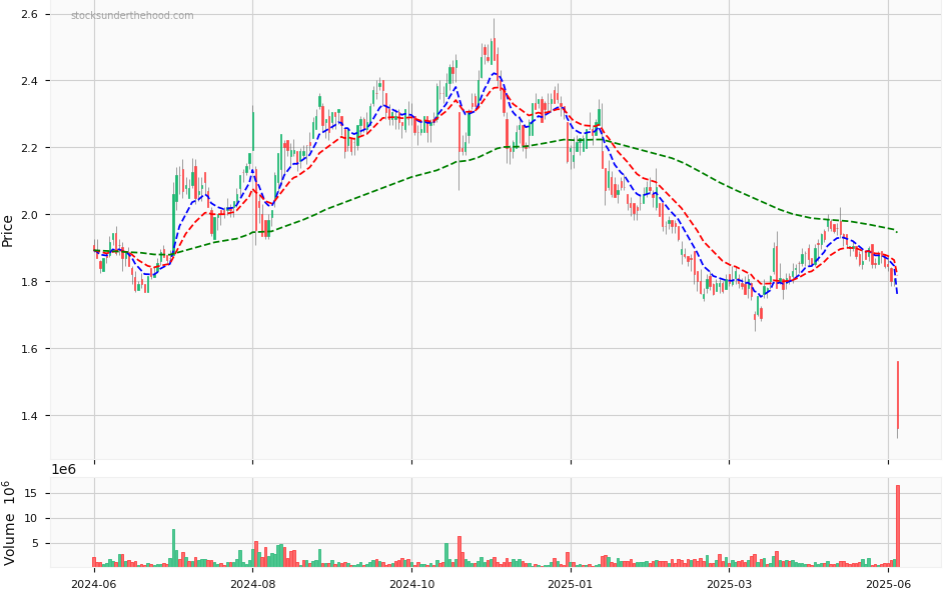This screenshot has width=944, height=594.
Task: Click the 15 volume axis label
Action: click(30, 493)
